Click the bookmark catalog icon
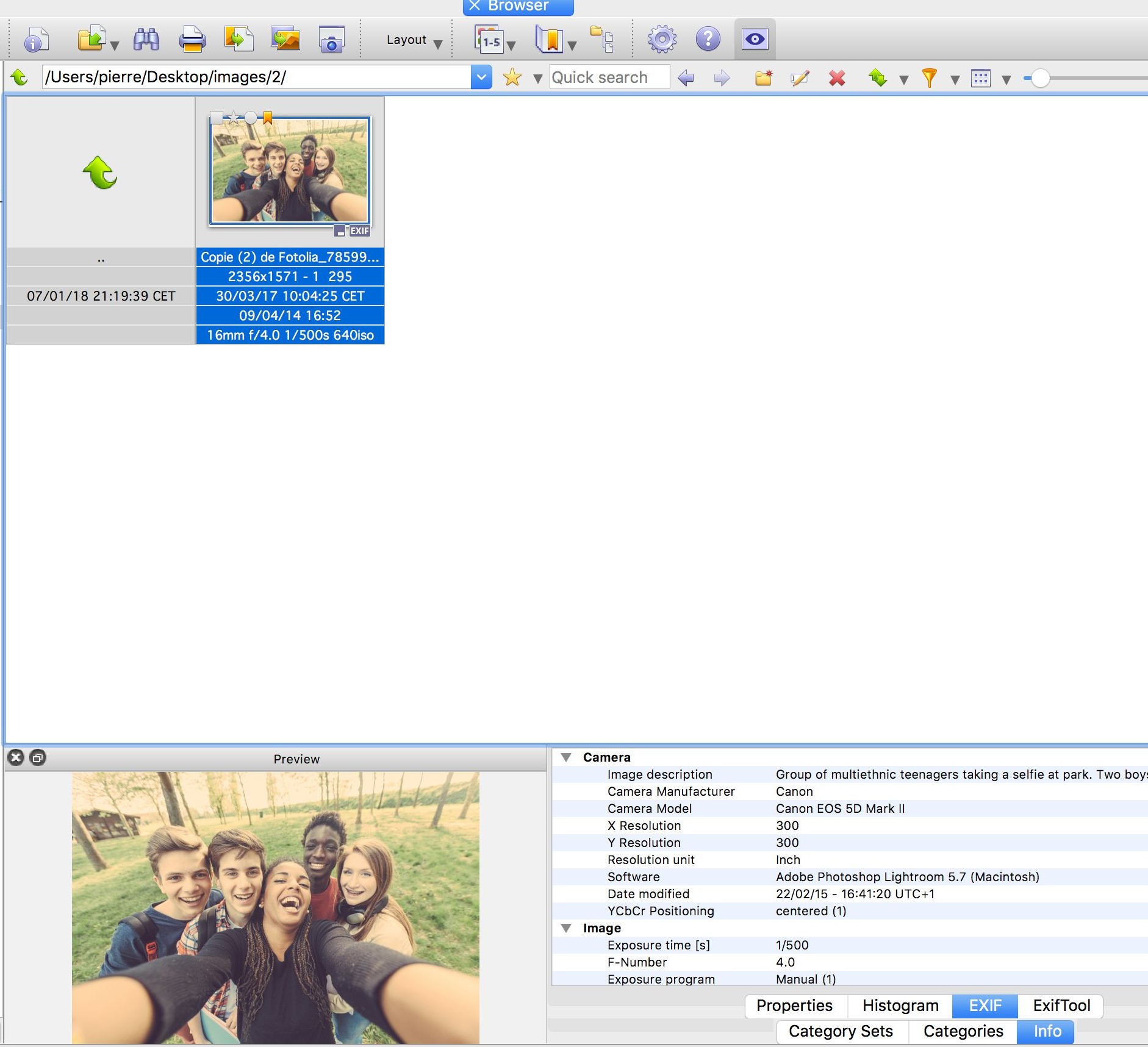The image size is (1148, 1047). tap(548, 40)
